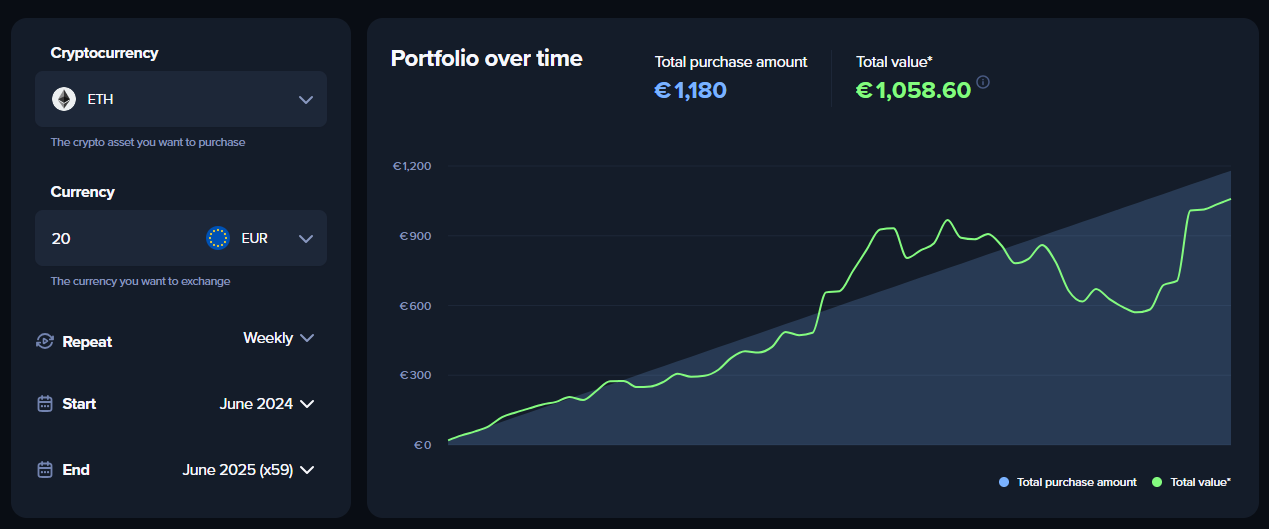Viewport: 1269px width, 529px height.
Task: Open the EUR currency selector chevron
Action: tap(306, 239)
